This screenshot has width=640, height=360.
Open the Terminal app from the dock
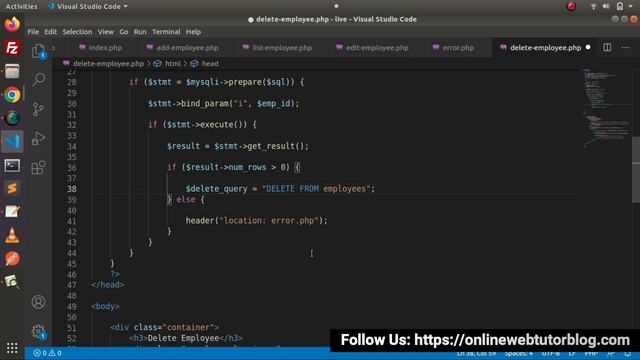click(x=12, y=165)
